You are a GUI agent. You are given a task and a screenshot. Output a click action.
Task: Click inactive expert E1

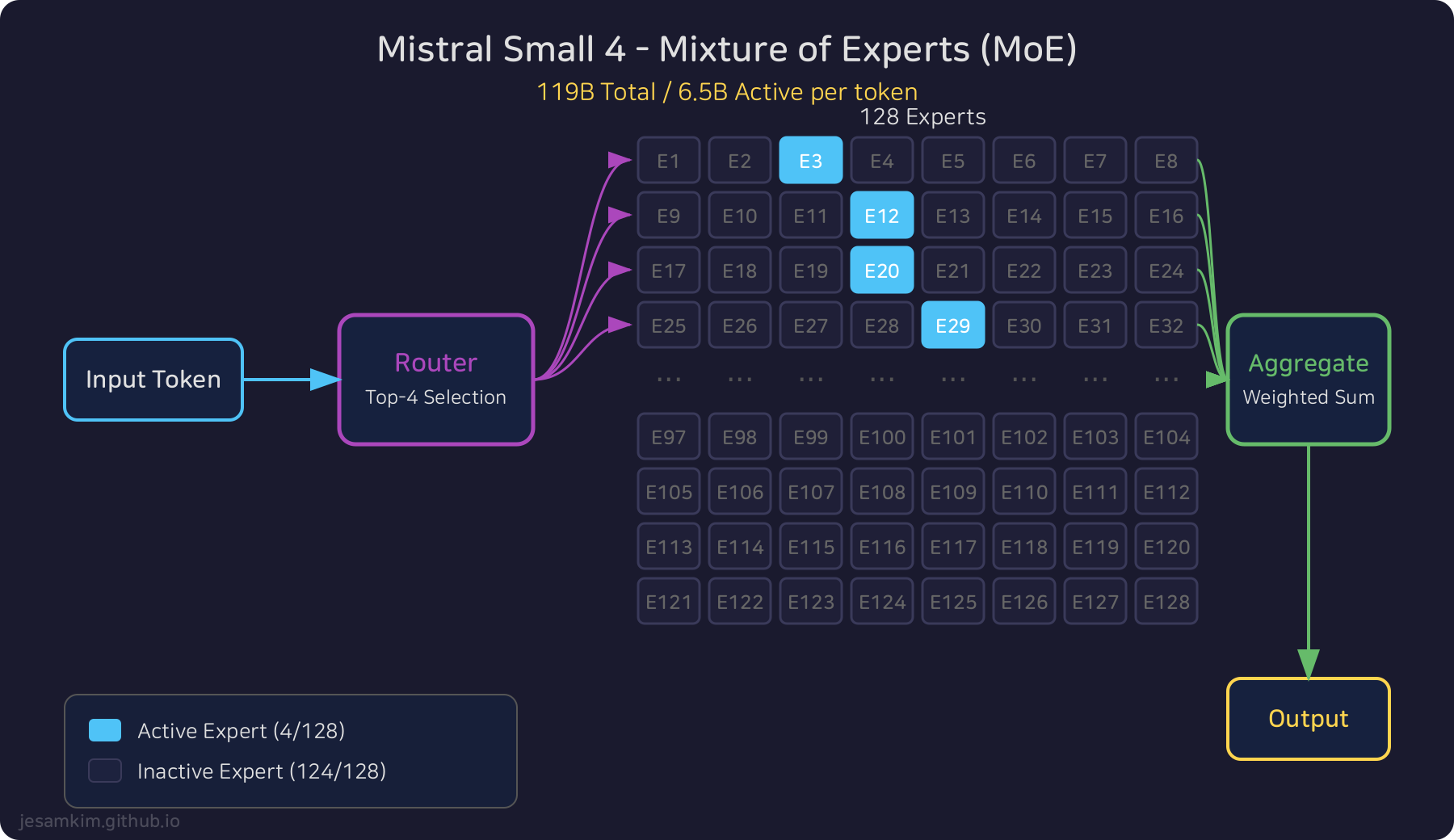tap(668, 160)
